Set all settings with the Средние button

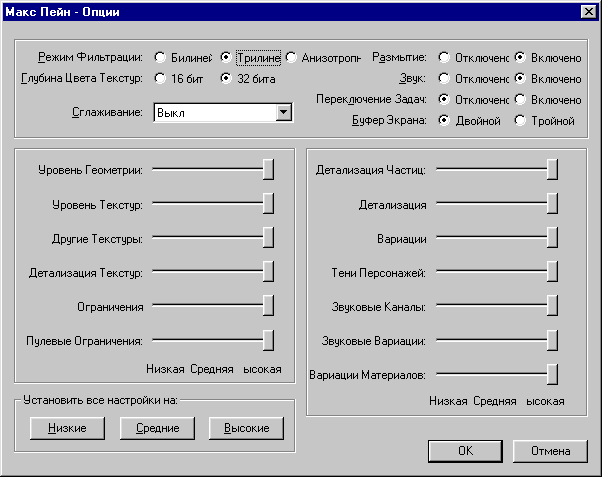point(157,428)
